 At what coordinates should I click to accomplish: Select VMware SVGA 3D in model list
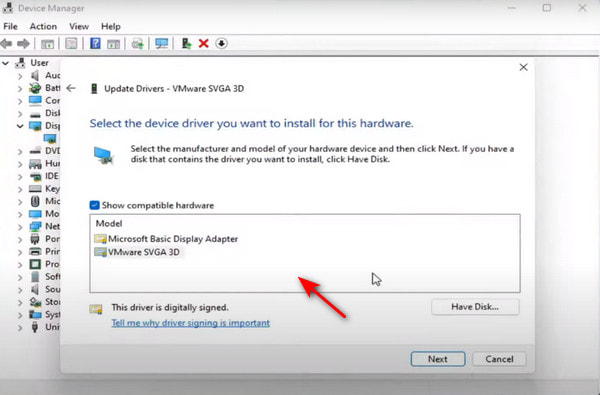(x=137, y=252)
